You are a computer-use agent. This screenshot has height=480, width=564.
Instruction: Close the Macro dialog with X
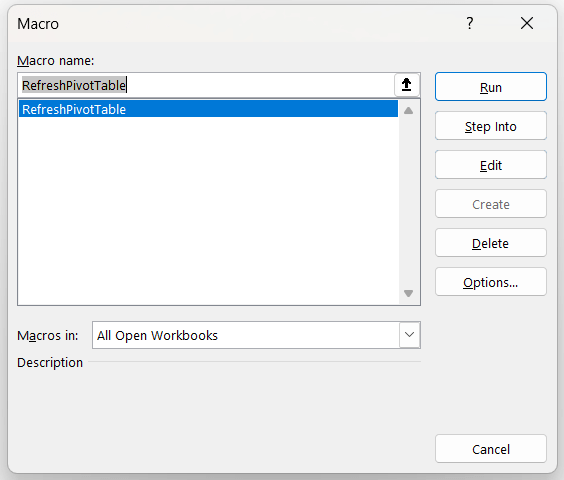(527, 23)
